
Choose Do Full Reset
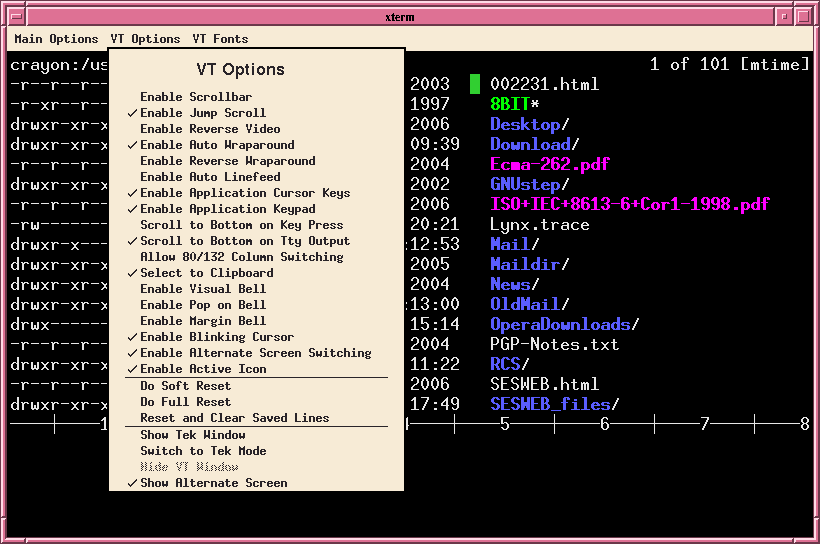pyautogui.click(x=185, y=402)
